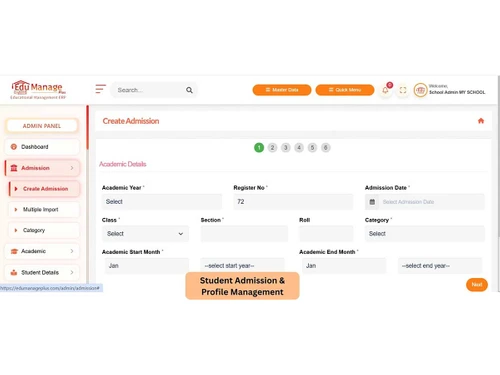Open Academic Start Month dropdown

tap(147, 266)
